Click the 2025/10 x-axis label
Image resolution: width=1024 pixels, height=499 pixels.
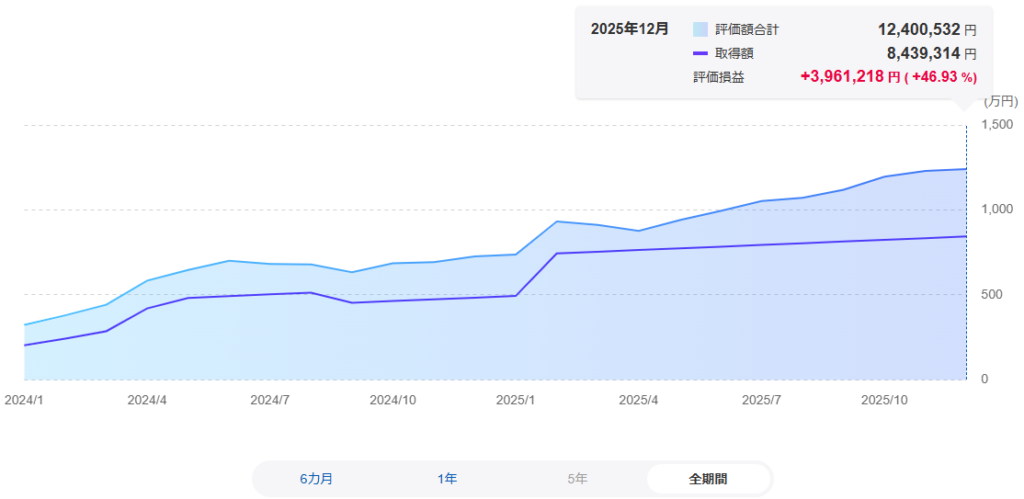(x=884, y=399)
